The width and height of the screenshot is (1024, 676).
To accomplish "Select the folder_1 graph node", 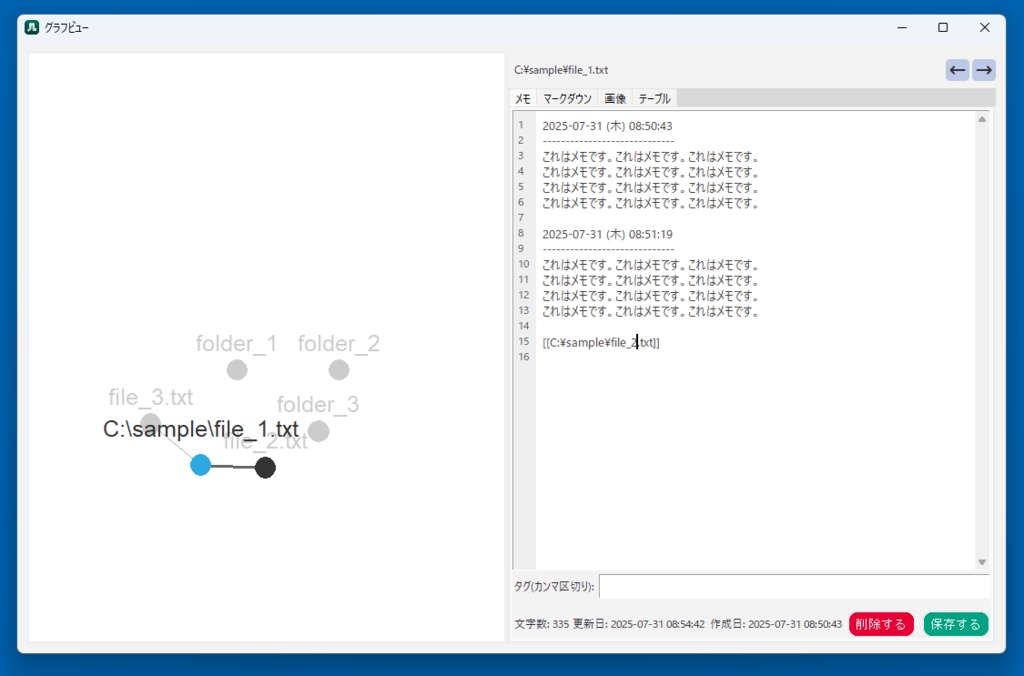I will tap(237, 370).
